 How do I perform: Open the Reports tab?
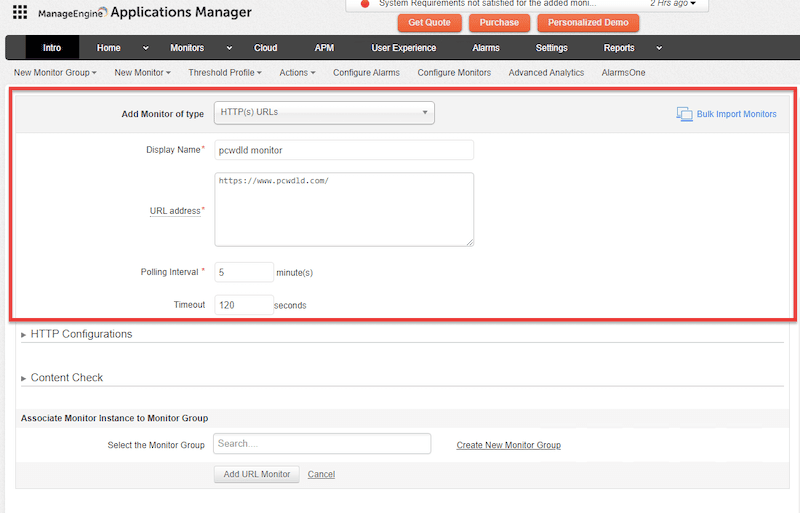(619, 47)
